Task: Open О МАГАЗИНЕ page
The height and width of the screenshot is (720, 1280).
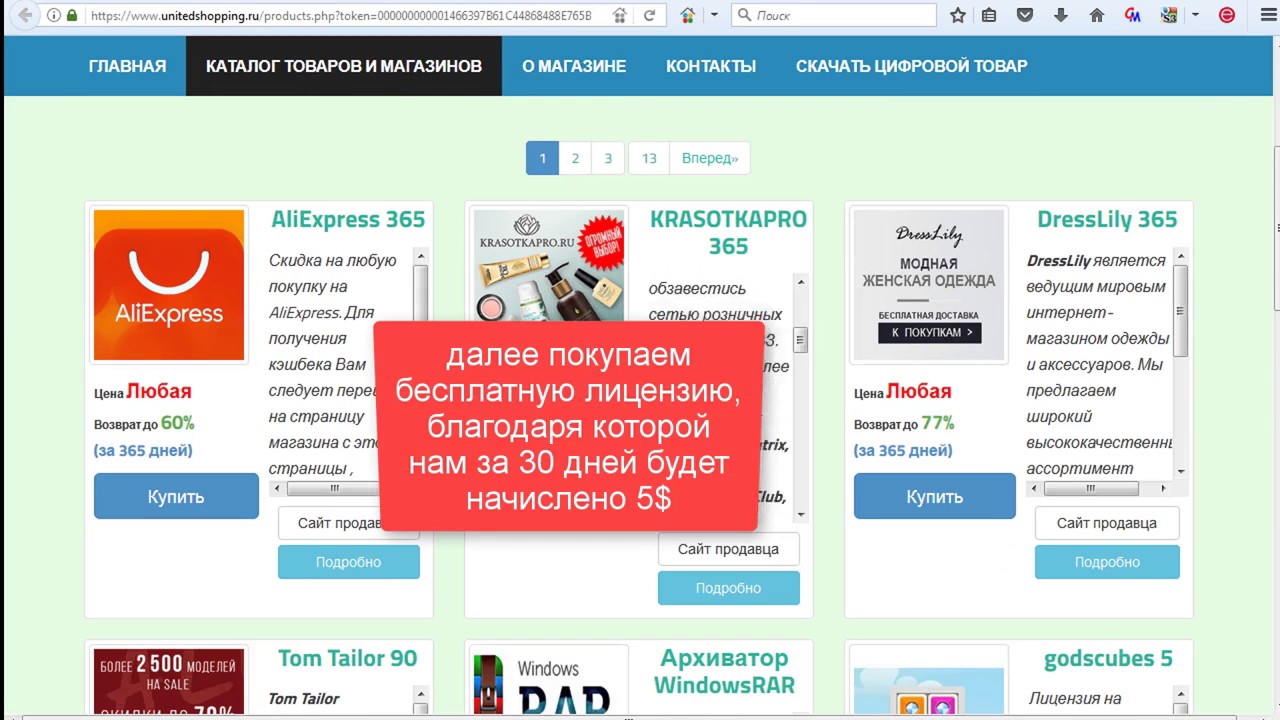Action: point(574,66)
